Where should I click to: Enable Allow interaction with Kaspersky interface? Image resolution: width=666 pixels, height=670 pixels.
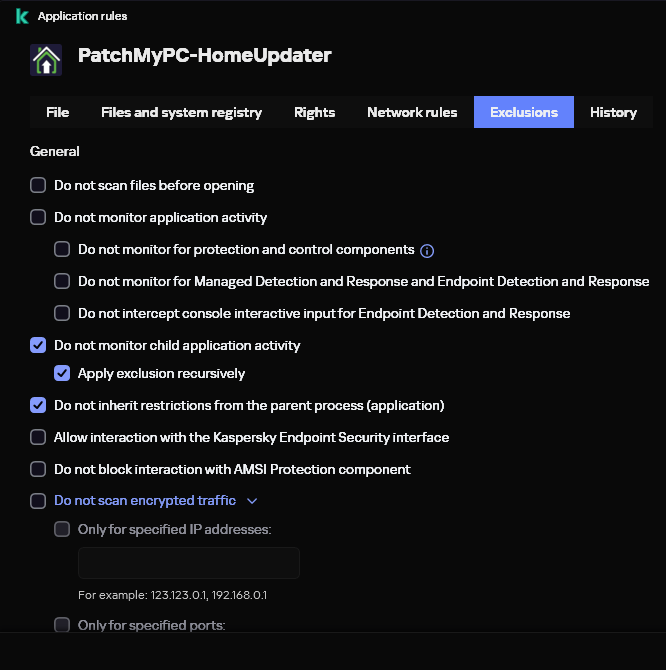pos(38,437)
